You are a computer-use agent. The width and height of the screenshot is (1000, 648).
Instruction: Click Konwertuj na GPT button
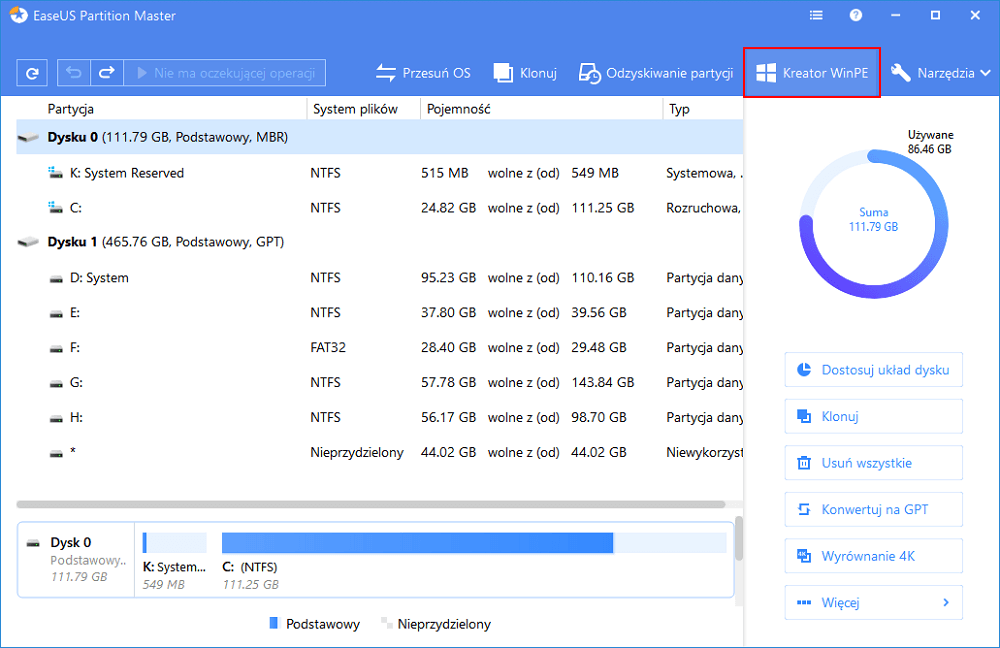pos(873,510)
